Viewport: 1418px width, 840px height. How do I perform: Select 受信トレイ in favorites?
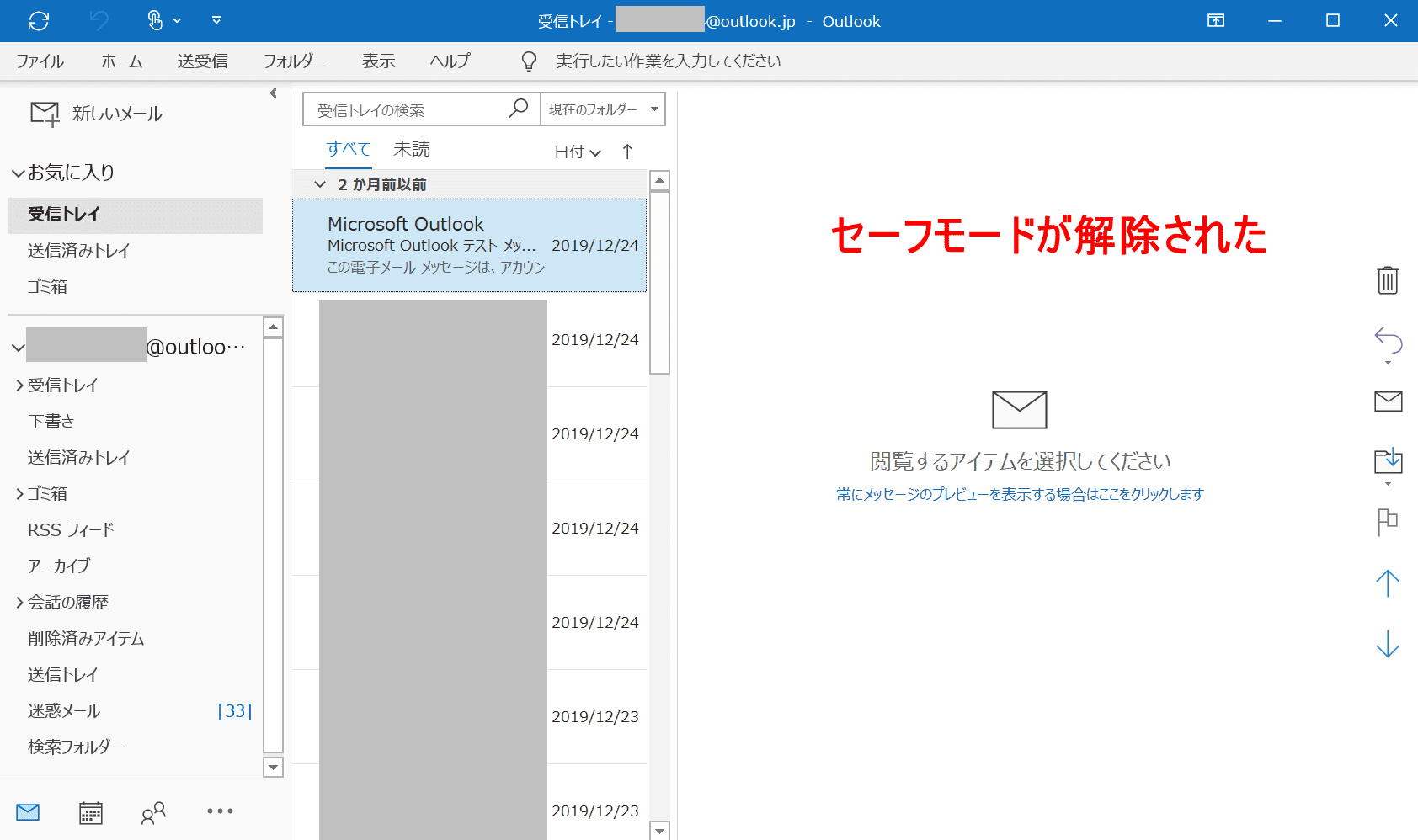(135, 215)
